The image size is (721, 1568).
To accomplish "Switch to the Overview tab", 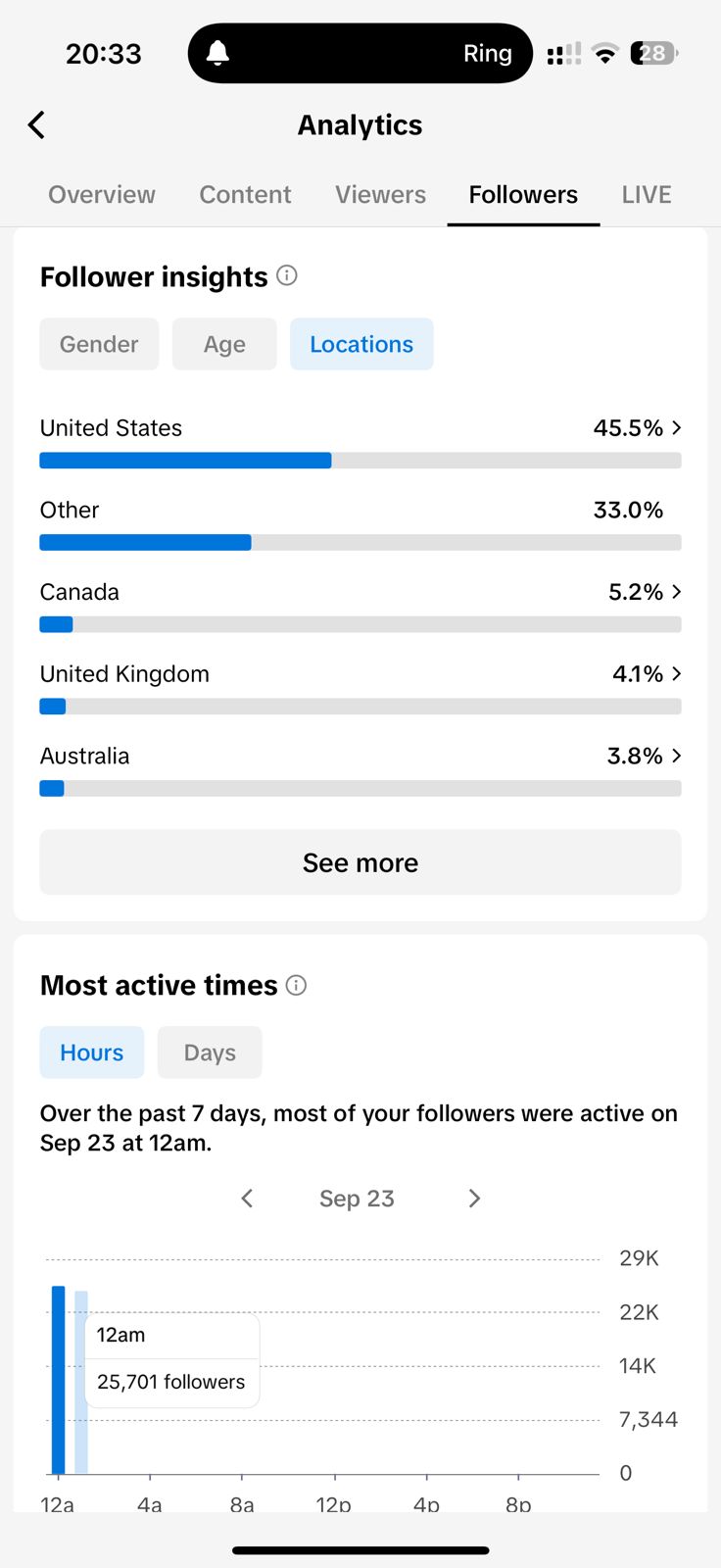I will 102,194.
